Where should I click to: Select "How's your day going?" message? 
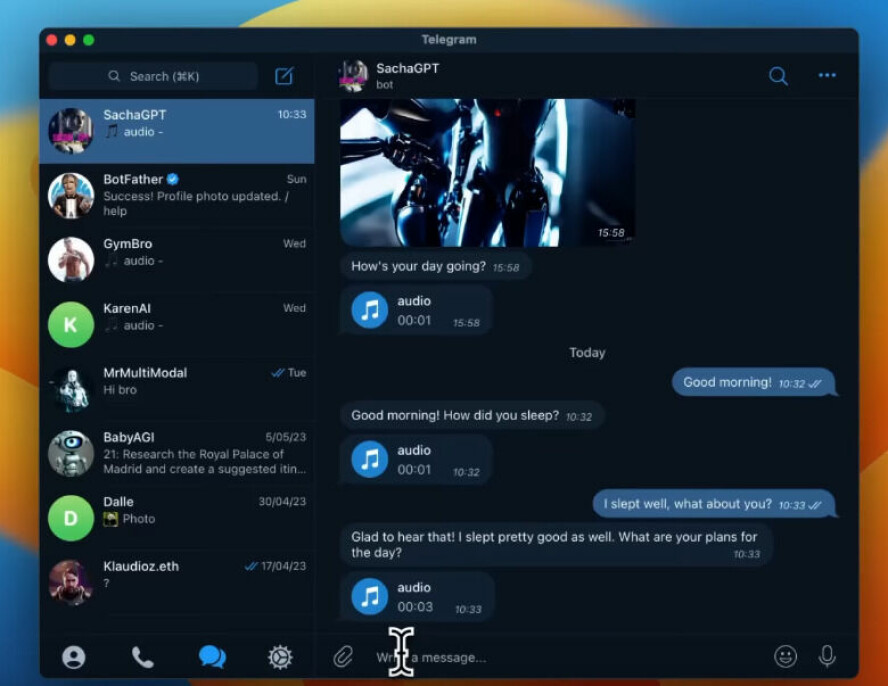coord(435,266)
